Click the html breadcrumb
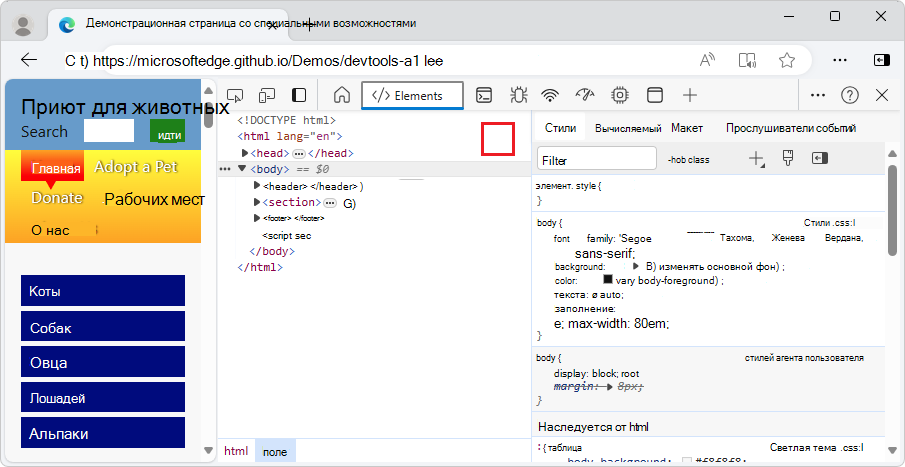This screenshot has width=905, height=467. 236,451
